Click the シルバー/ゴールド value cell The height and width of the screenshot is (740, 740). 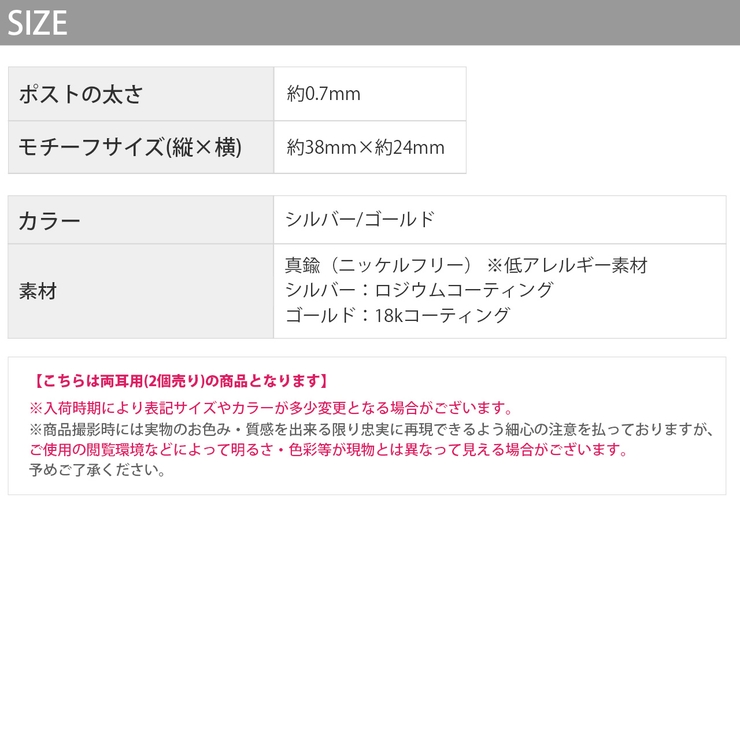pos(500,220)
